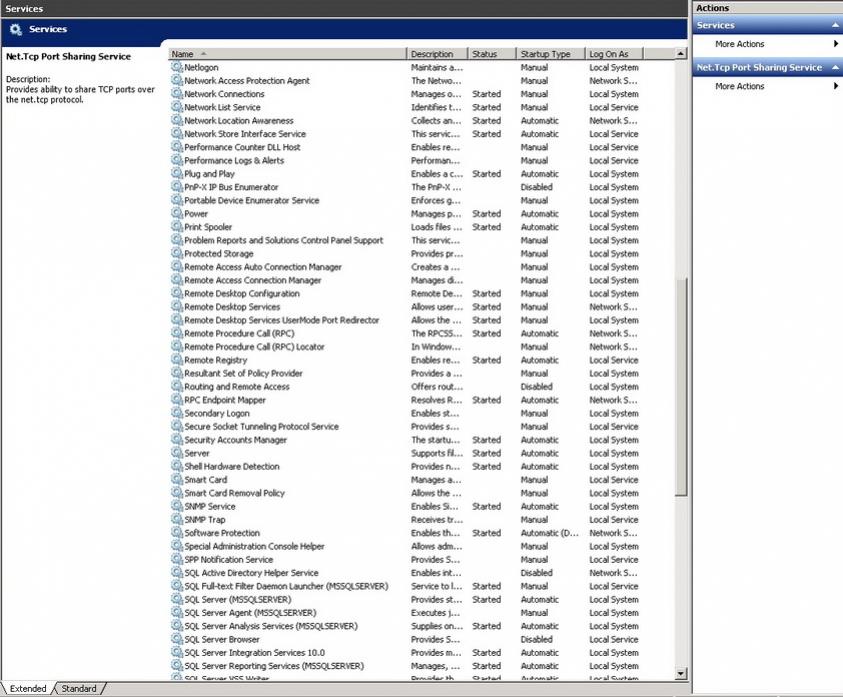Click the SPP Notification Service icon
Screen dimensions: 843x697
click(x=176, y=559)
